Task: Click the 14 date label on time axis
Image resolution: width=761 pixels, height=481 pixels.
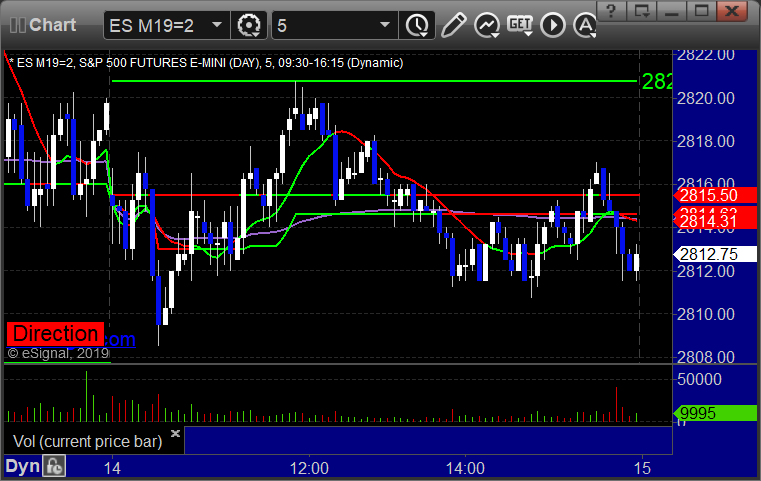Action: click(112, 468)
